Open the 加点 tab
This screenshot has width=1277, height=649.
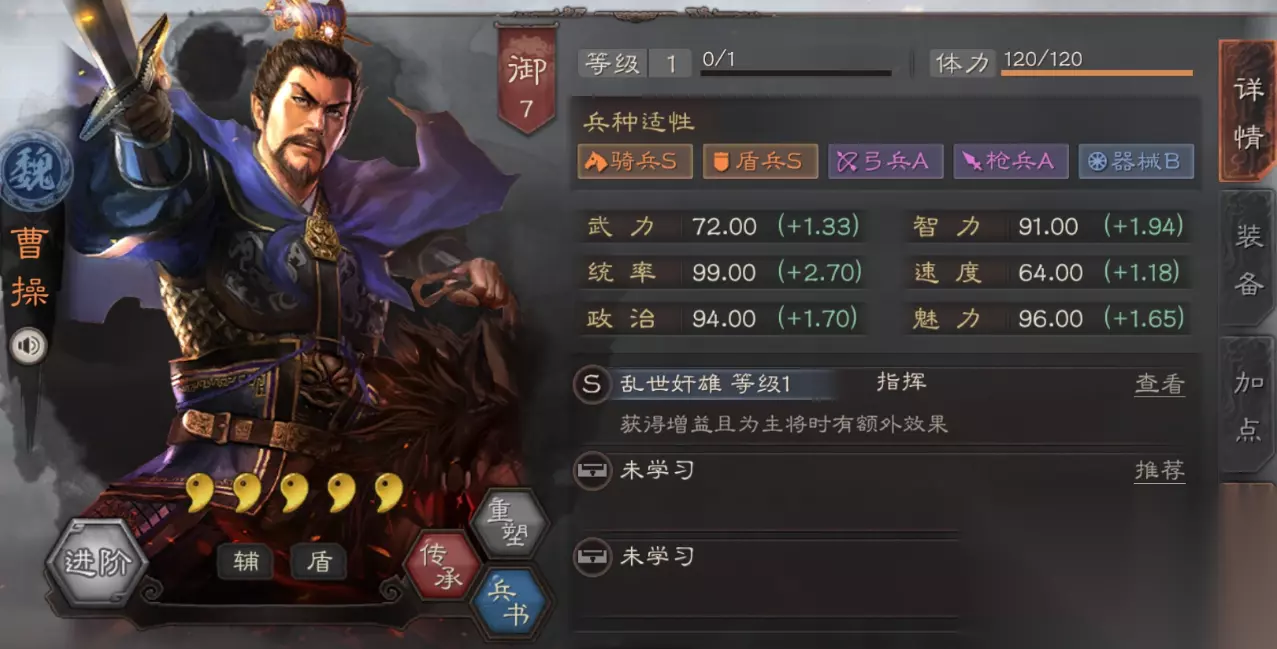pos(1247,407)
